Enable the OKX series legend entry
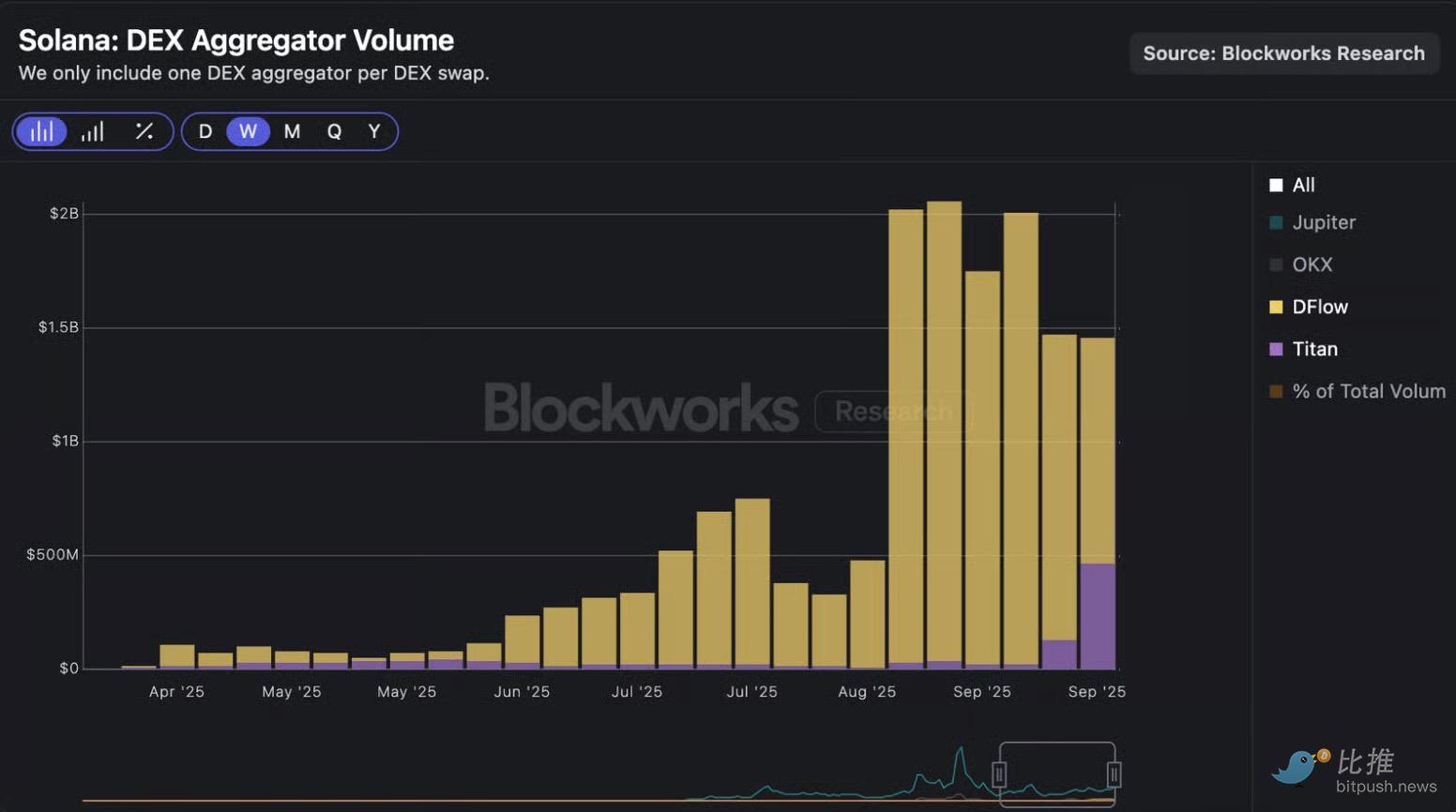This screenshot has height=812, width=1456. (1300, 264)
